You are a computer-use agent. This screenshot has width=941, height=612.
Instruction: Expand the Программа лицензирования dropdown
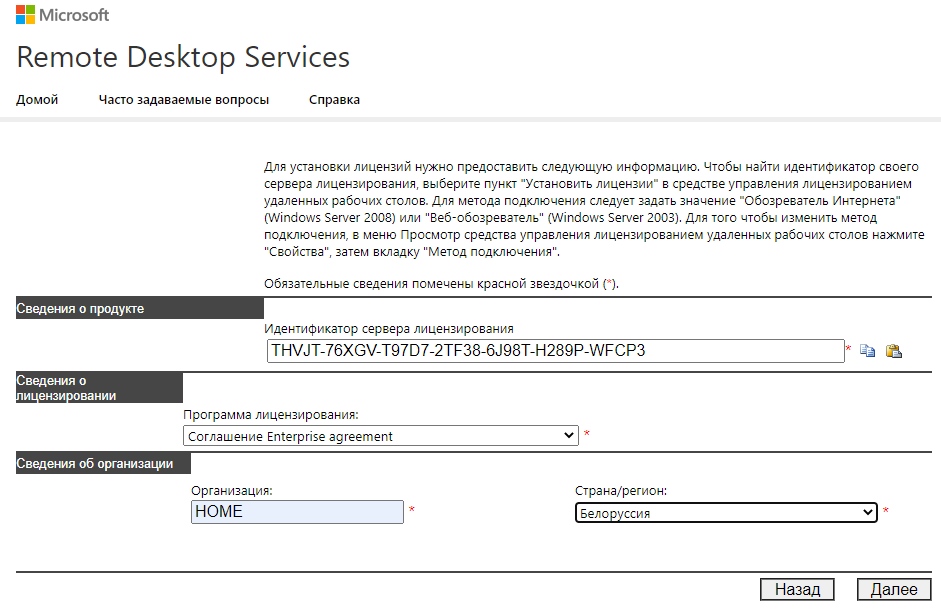point(569,436)
